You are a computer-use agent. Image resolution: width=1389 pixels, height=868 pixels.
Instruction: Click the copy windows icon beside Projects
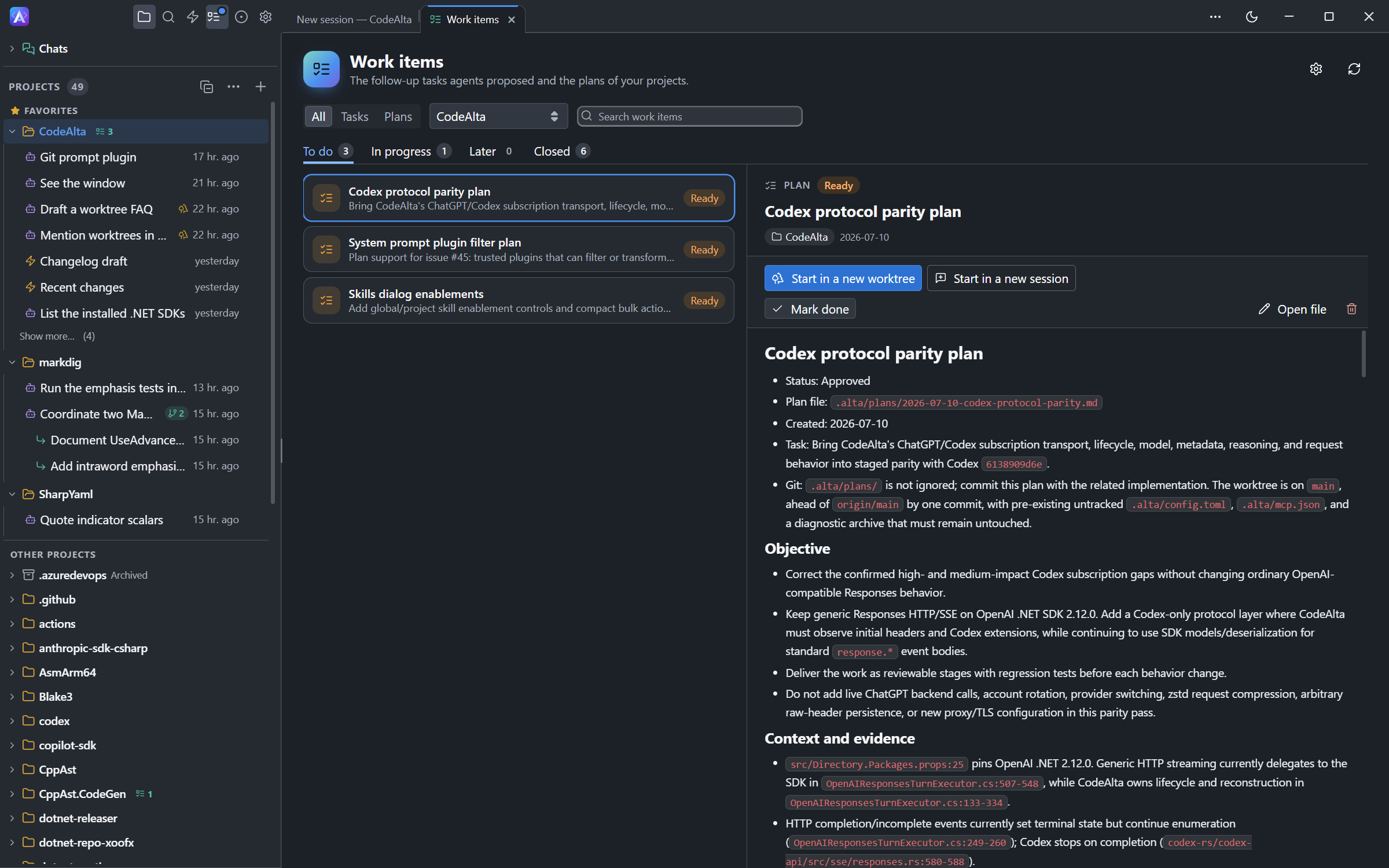[207, 87]
